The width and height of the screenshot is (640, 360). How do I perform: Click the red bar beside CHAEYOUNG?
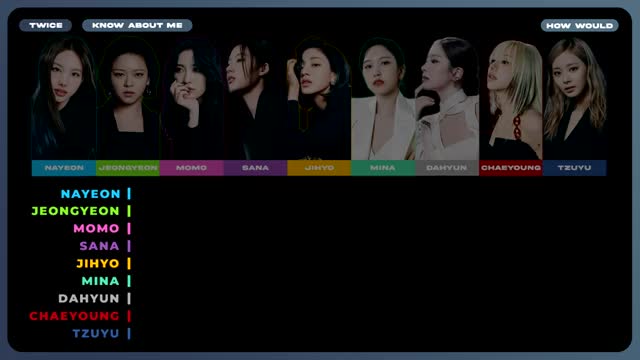(129, 316)
